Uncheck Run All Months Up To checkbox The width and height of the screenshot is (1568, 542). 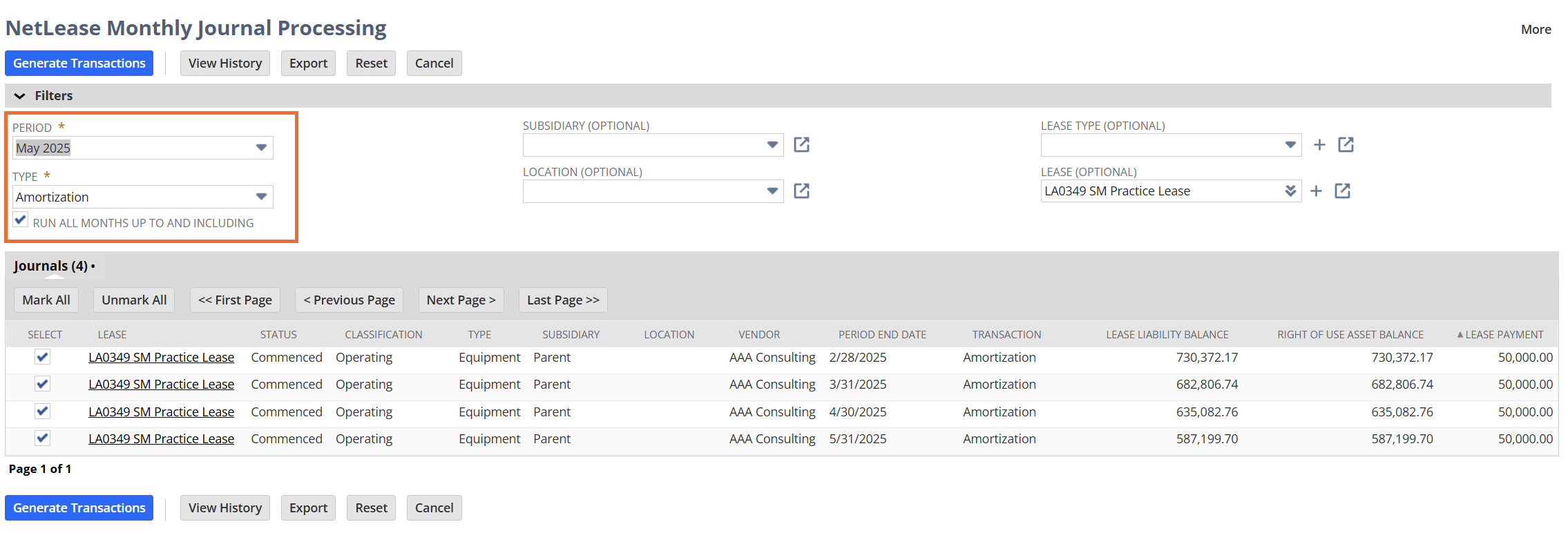[21, 221]
